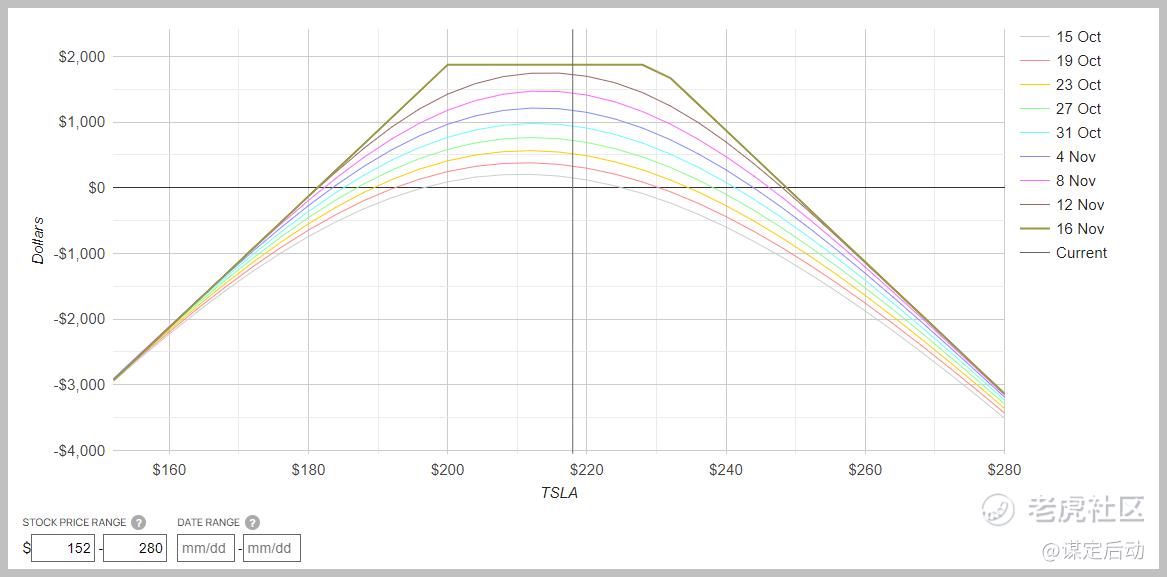Click the $260 x-axis label
The image size is (1167, 577).
(x=865, y=470)
